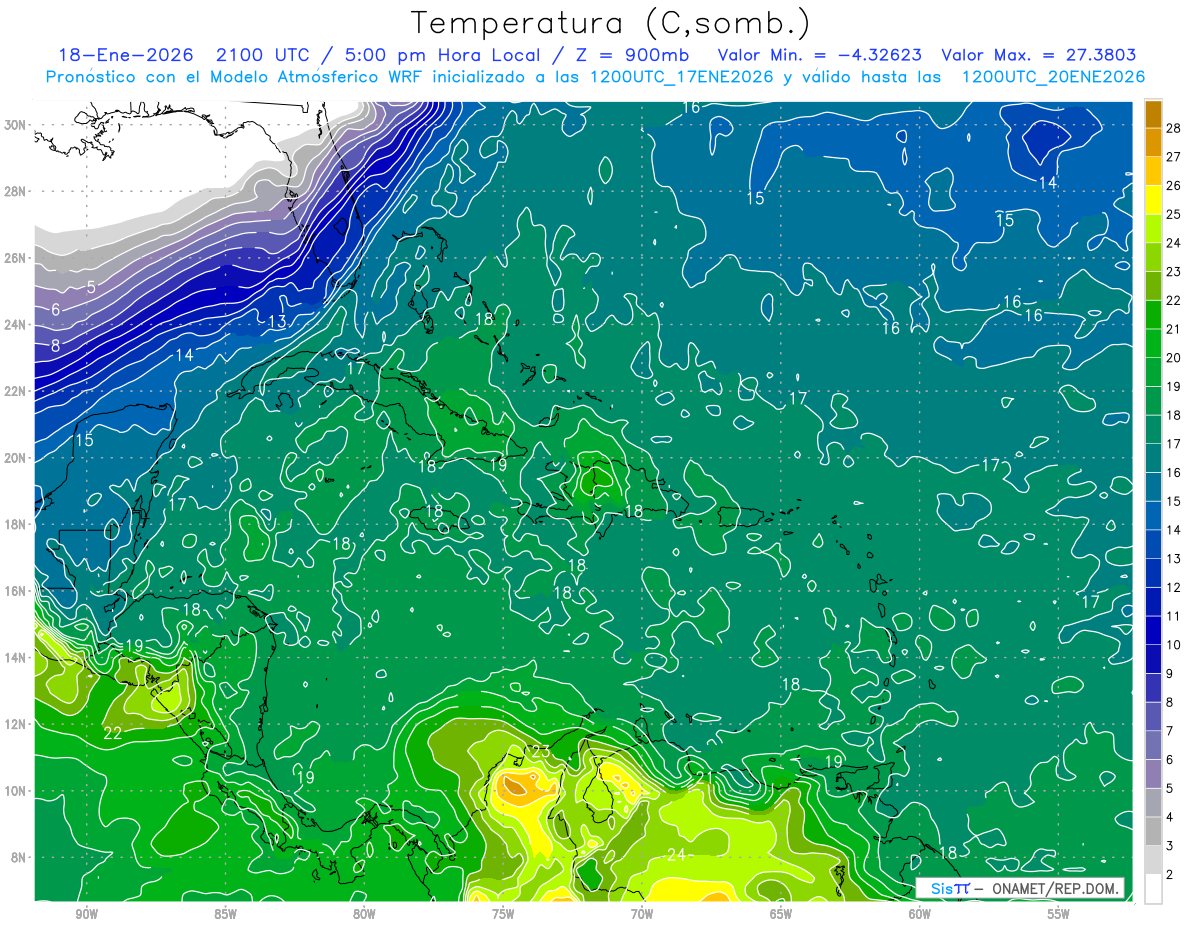
Task: Click the 'Valor Min. = -4.32623' readout
Action: coord(820,56)
